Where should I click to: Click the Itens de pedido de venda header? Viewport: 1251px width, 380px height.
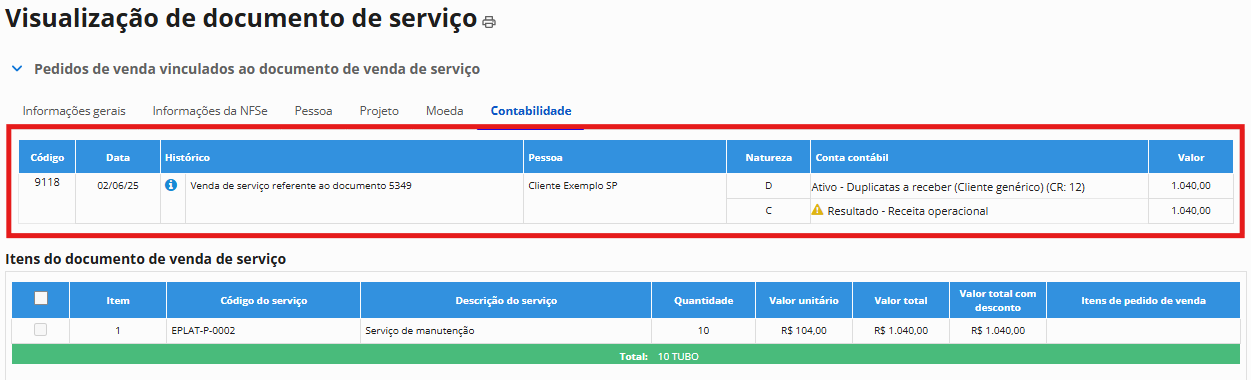pos(1143,300)
